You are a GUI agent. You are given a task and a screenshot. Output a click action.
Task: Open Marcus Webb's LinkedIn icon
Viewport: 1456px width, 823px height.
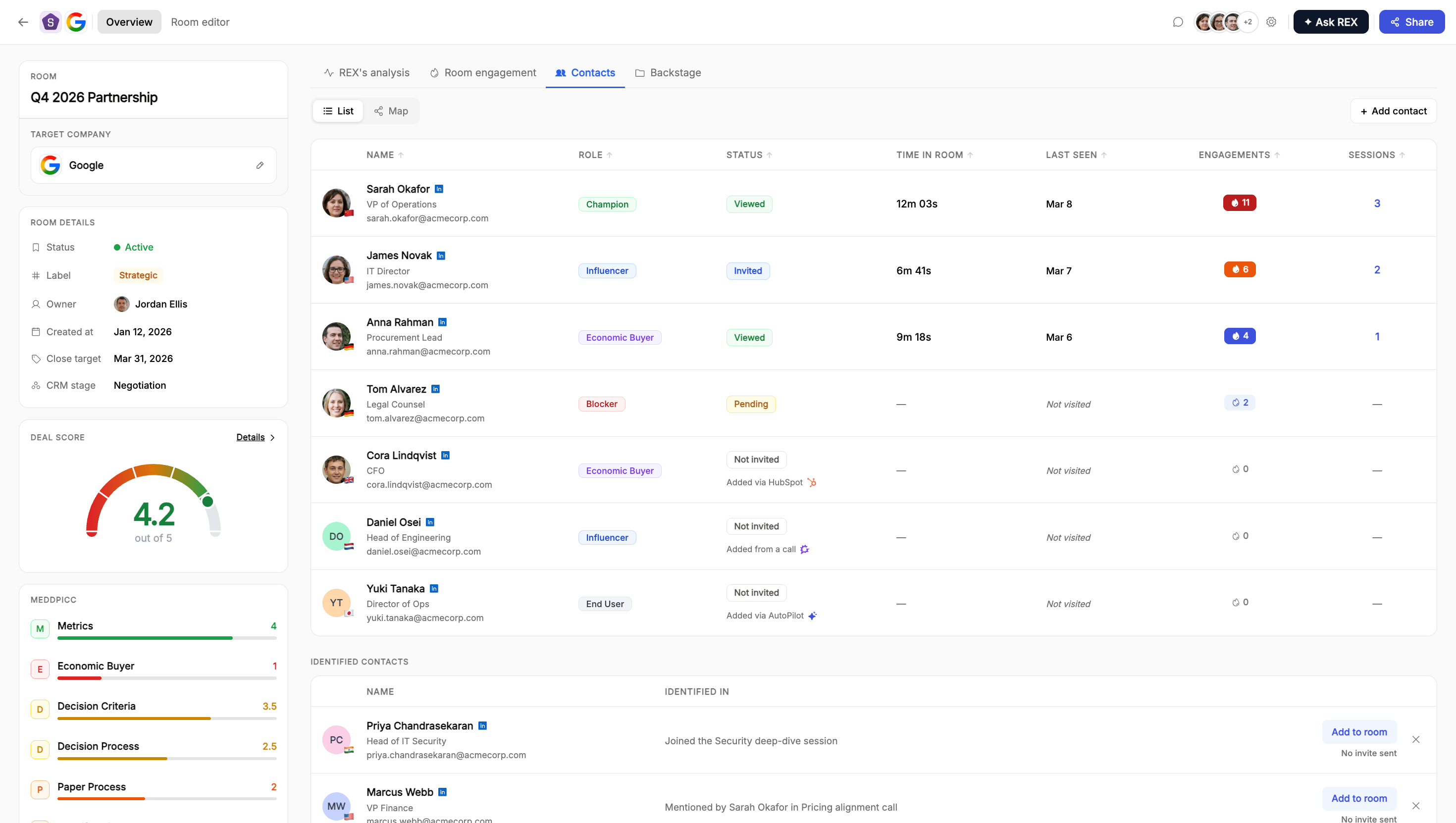[443, 792]
